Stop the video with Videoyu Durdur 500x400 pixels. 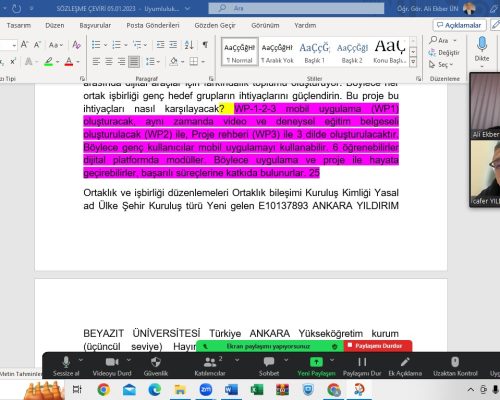(x=112, y=366)
